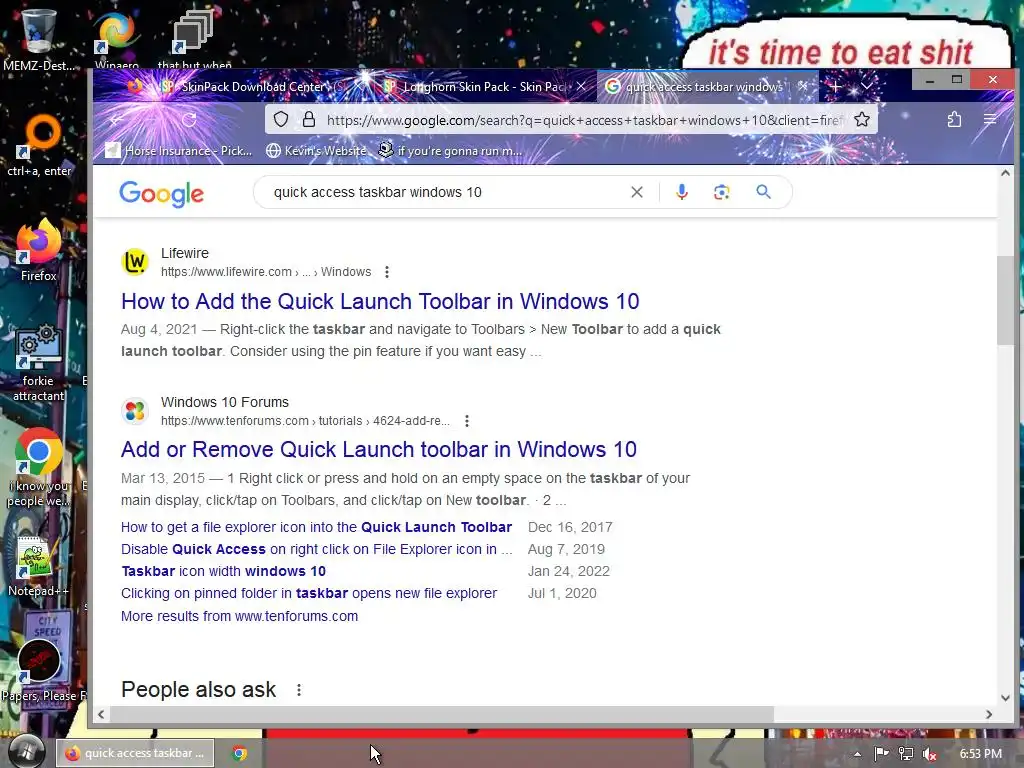Viewport: 1024px width, 768px height.
Task: Search by image camera lens icon
Action: click(722, 192)
